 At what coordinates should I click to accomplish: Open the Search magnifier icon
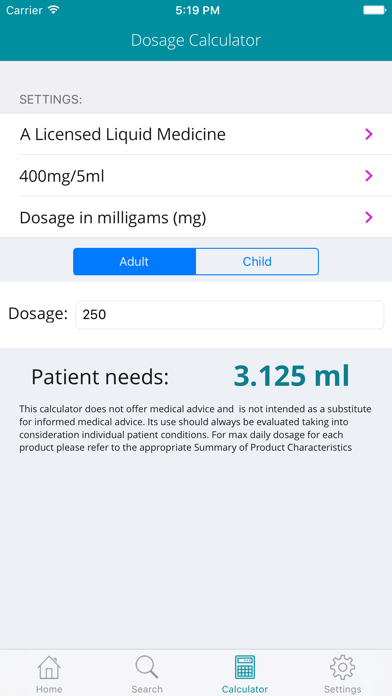pos(147,668)
